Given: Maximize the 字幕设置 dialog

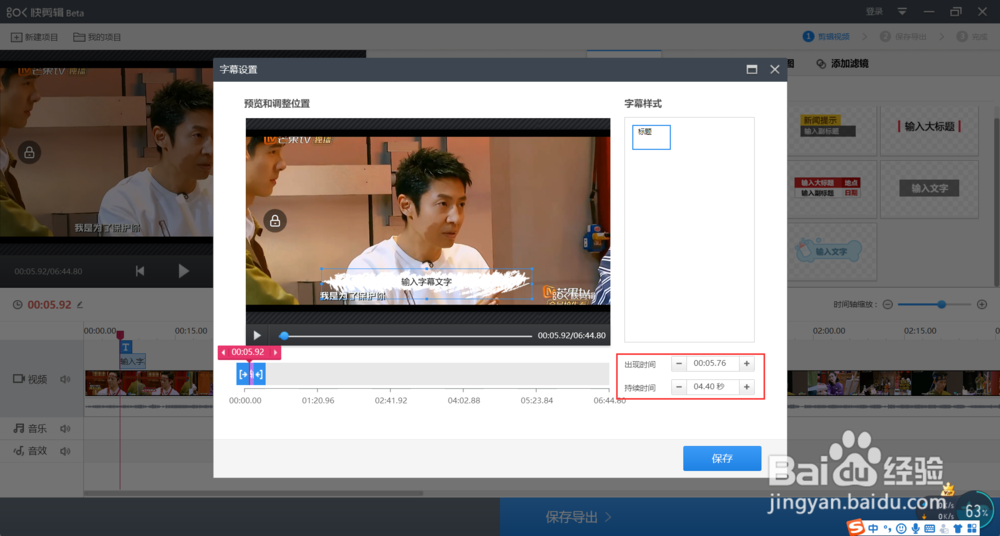Looking at the screenshot, I should click(x=752, y=69).
